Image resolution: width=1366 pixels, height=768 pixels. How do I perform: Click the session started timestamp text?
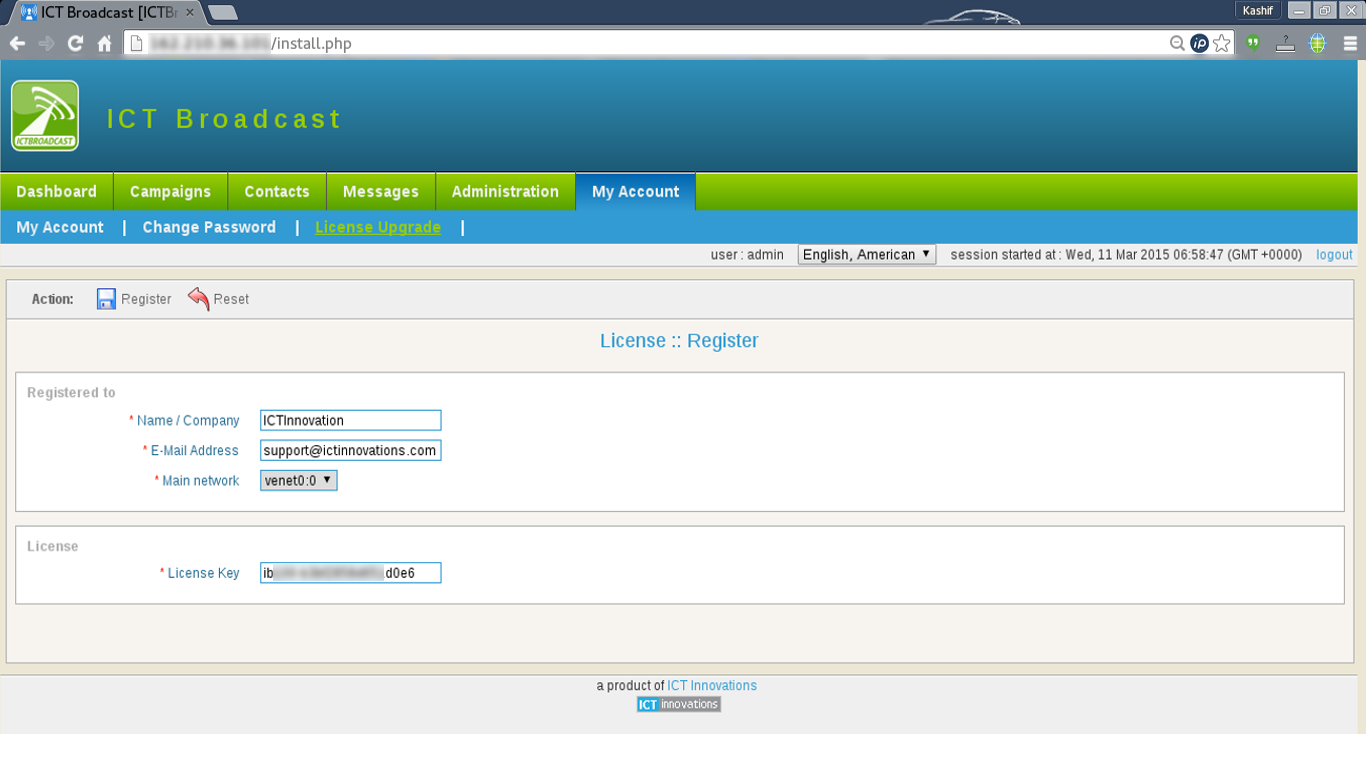pyautogui.click(x=1126, y=255)
